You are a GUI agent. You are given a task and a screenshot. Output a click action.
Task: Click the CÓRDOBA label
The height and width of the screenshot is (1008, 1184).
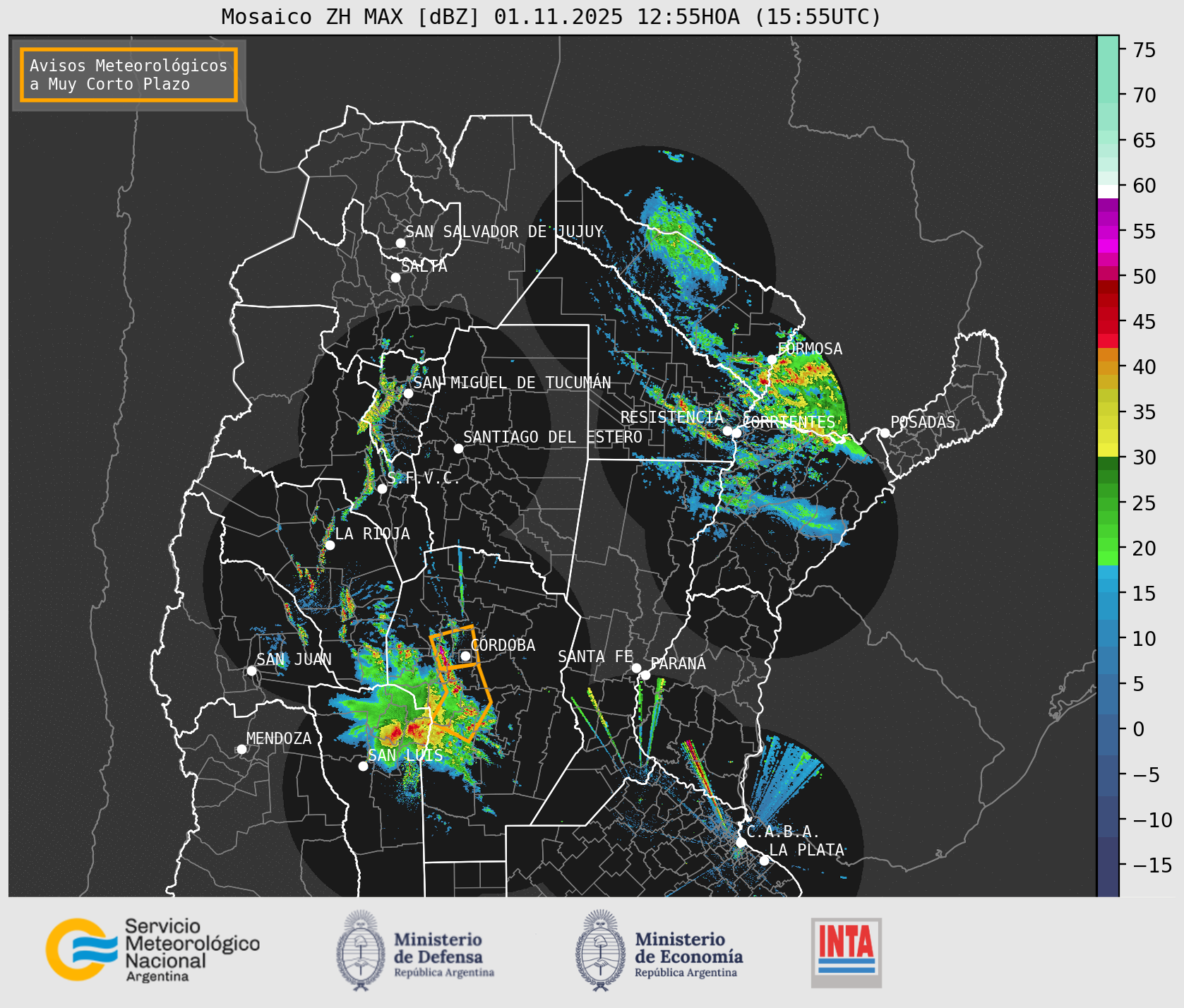[x=503, y=644]
